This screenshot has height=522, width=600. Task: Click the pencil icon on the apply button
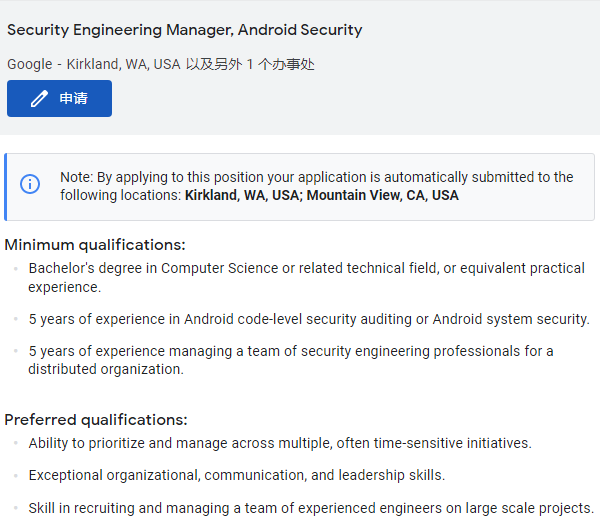pyautogui.click(x=39, y=99)
